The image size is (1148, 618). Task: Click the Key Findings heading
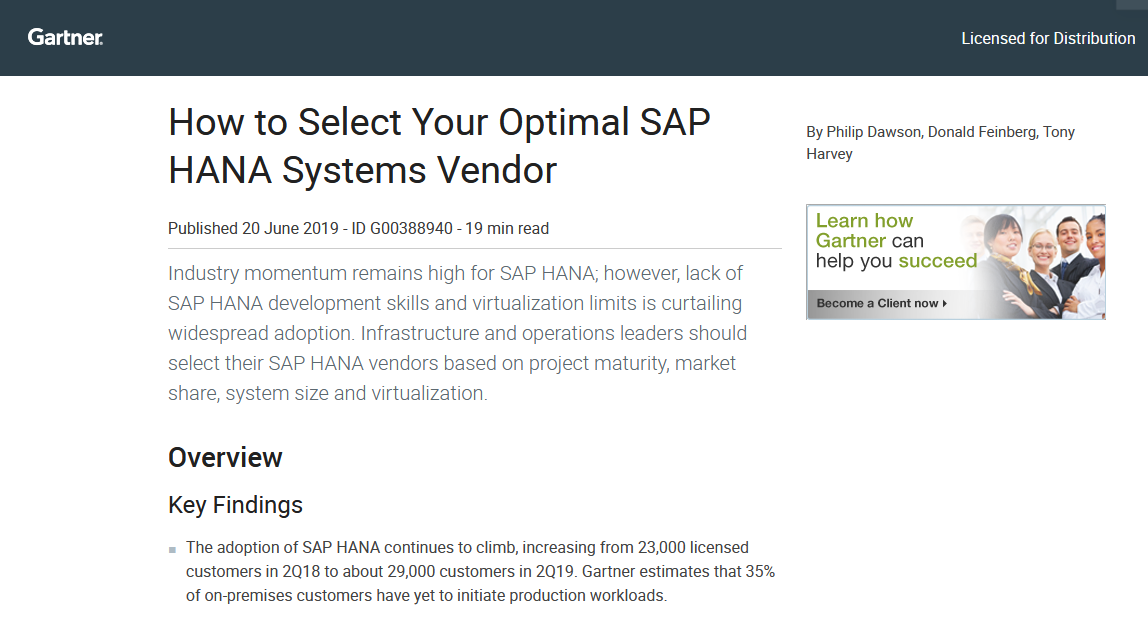[235, 505]
